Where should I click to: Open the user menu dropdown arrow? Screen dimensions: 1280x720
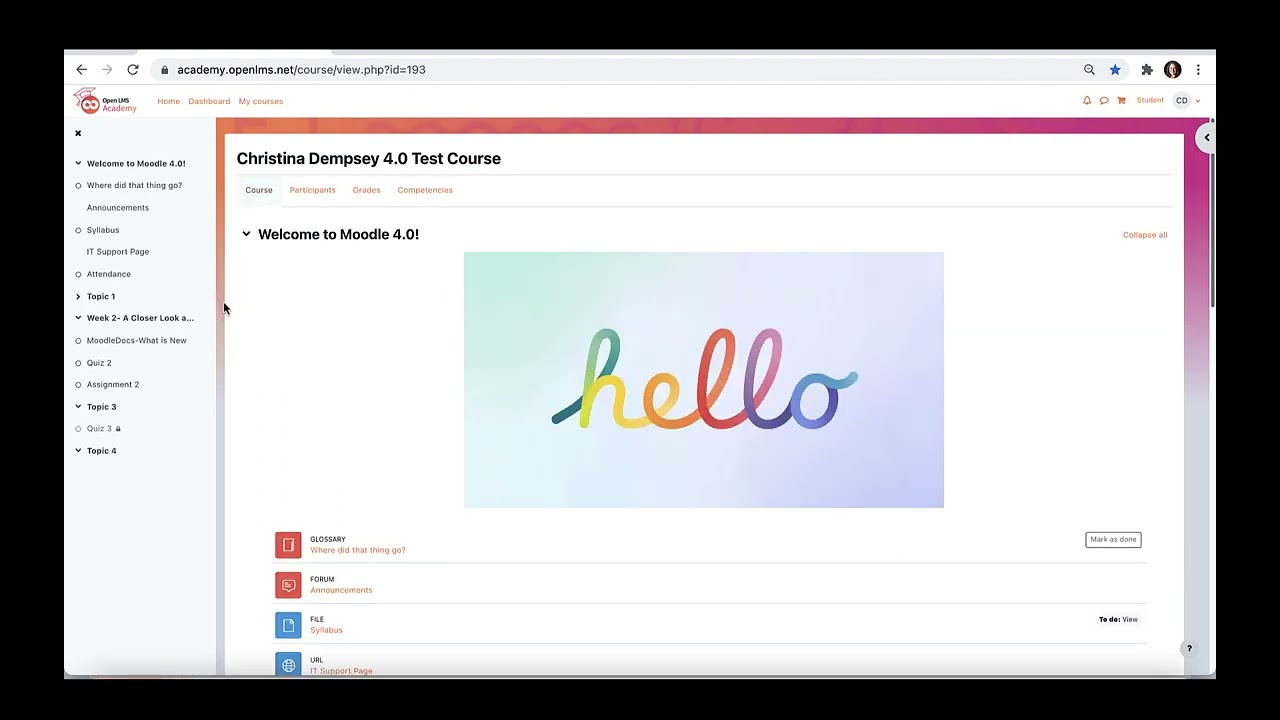coord(1198,101)
